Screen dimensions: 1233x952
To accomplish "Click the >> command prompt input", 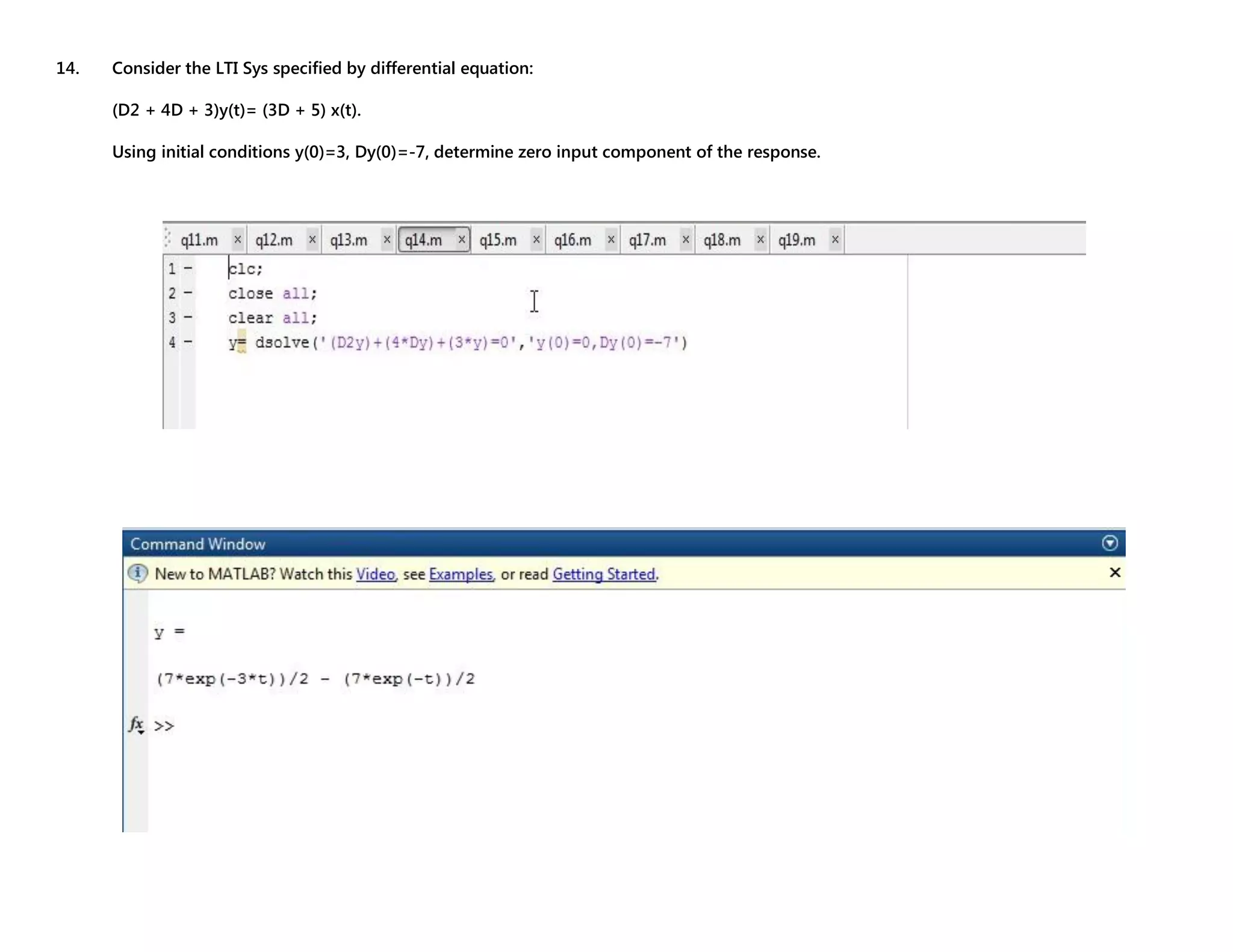I will [x=164, y=726].
